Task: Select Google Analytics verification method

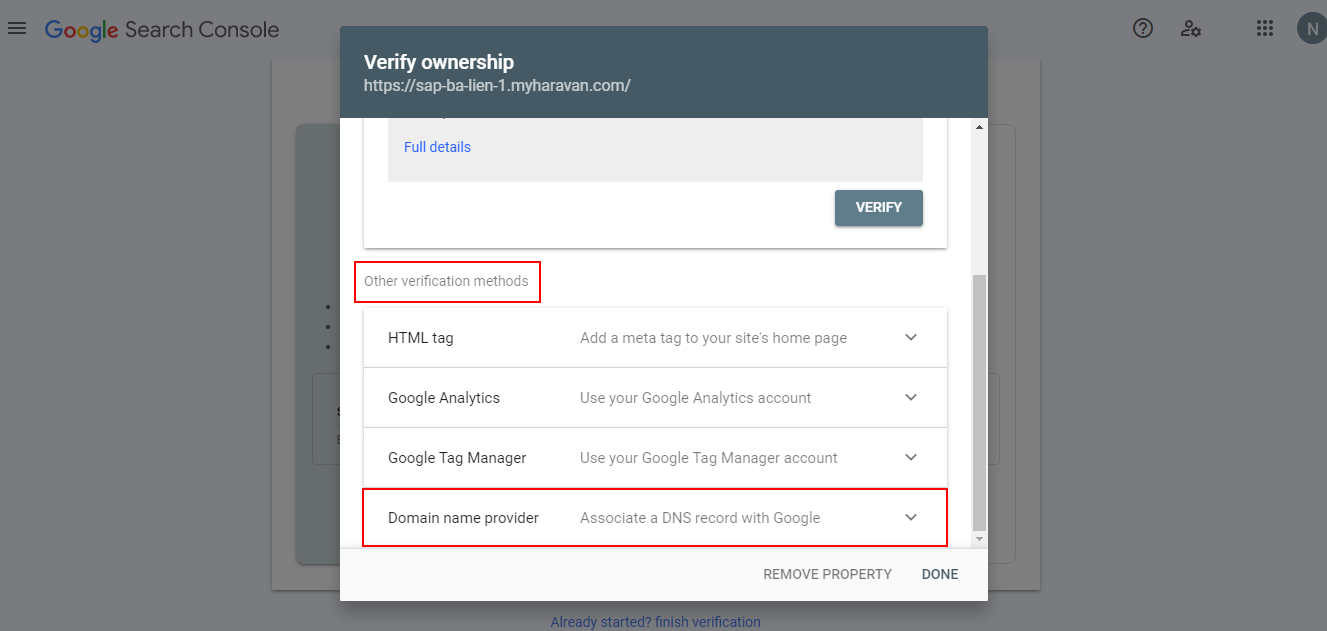Action: pyautogui.click(x=444, y=398)
